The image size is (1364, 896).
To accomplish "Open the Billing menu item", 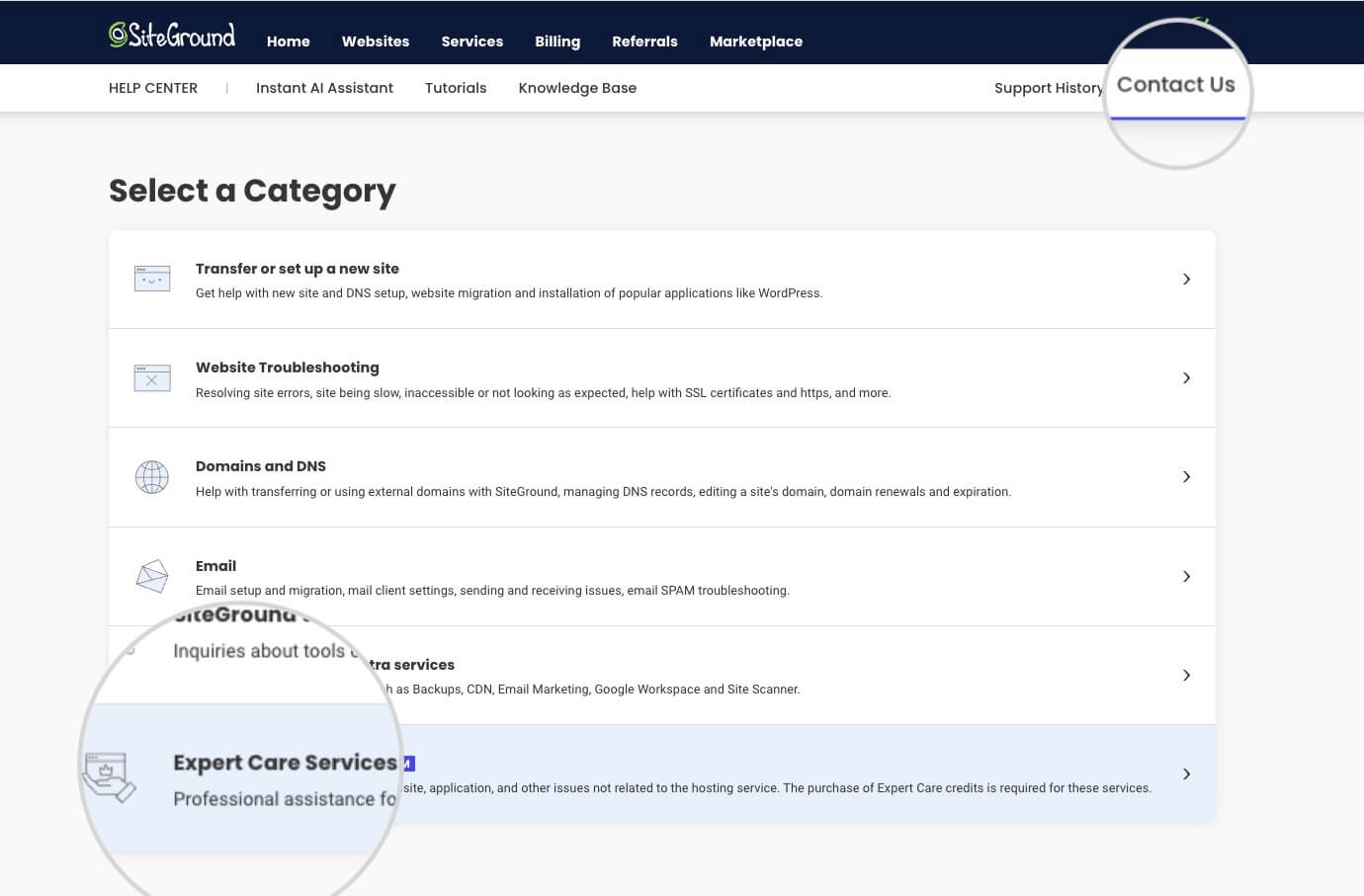I will click(557, 41).
